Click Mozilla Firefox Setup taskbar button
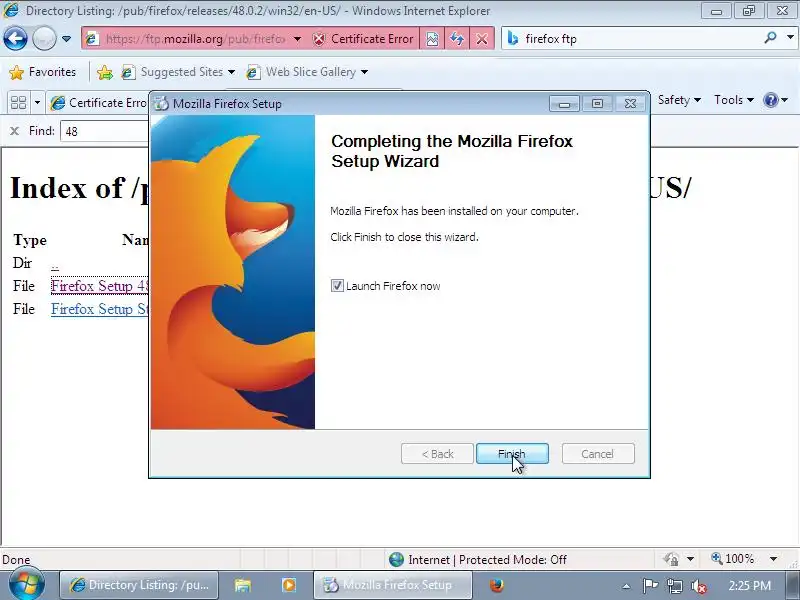This screenshot has height=600, width=800. click(393, 585)
